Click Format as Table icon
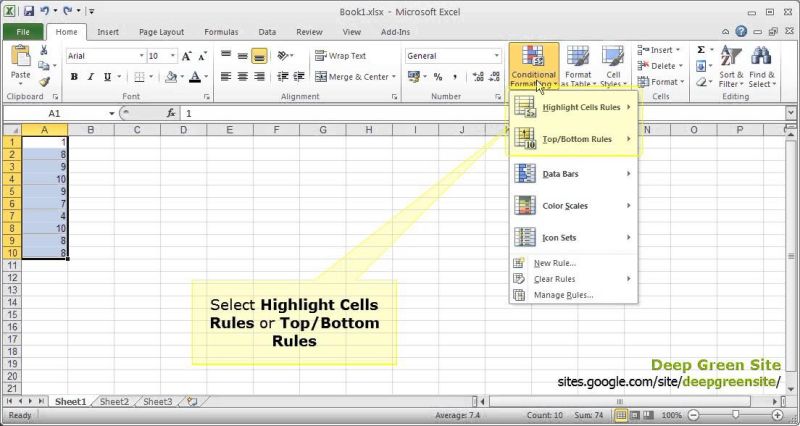Screen dimensions: 800x426 [x=578, y=56]
